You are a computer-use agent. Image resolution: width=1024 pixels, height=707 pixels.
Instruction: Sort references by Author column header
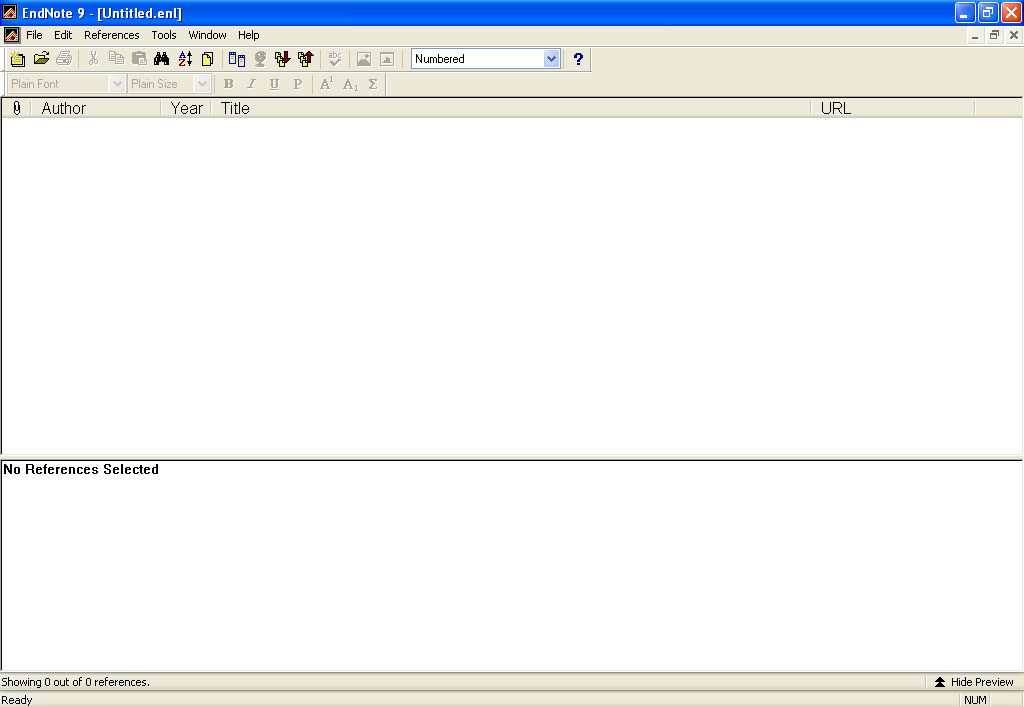pos(95,108)
